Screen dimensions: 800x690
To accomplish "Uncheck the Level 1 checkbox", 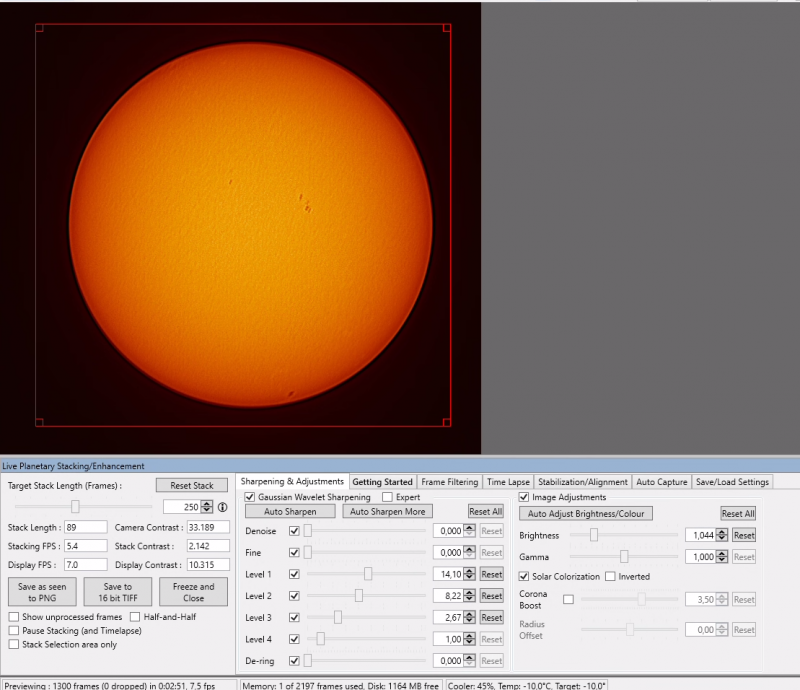I will 294,574.
